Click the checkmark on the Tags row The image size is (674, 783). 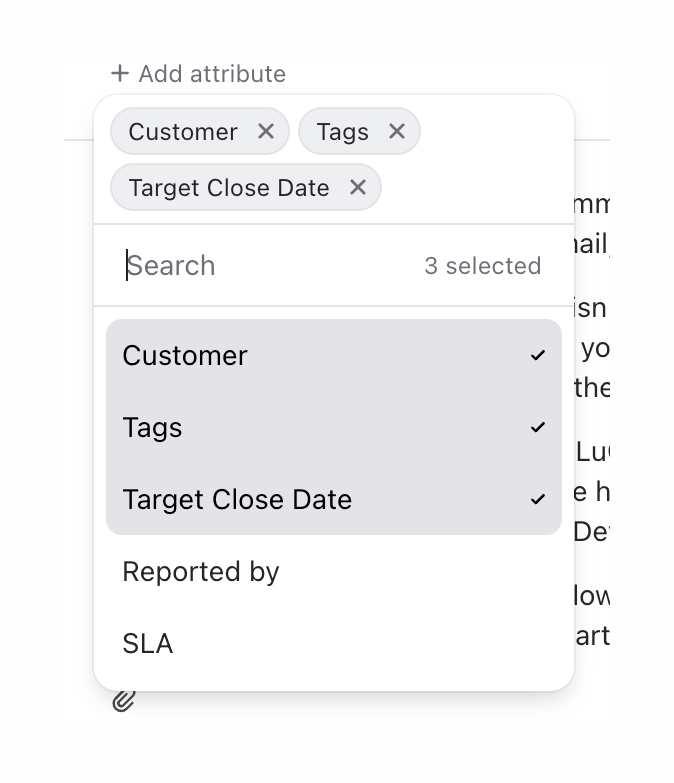[538, 427]
